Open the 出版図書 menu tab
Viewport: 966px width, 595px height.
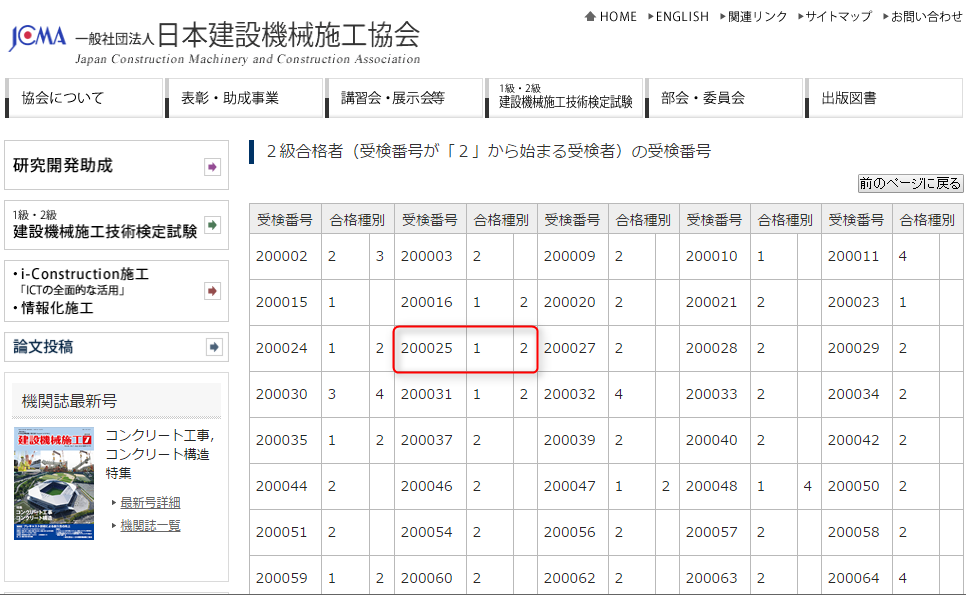click(884, 98)
